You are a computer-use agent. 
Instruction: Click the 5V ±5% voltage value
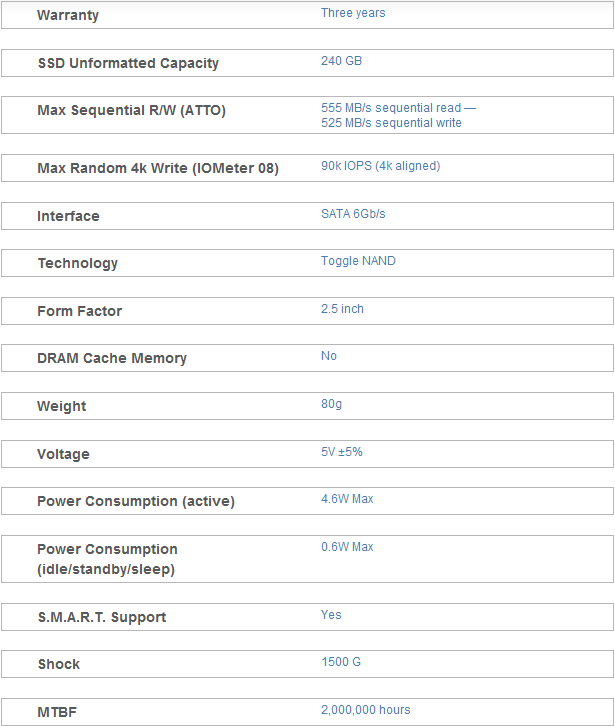(342, 452)
